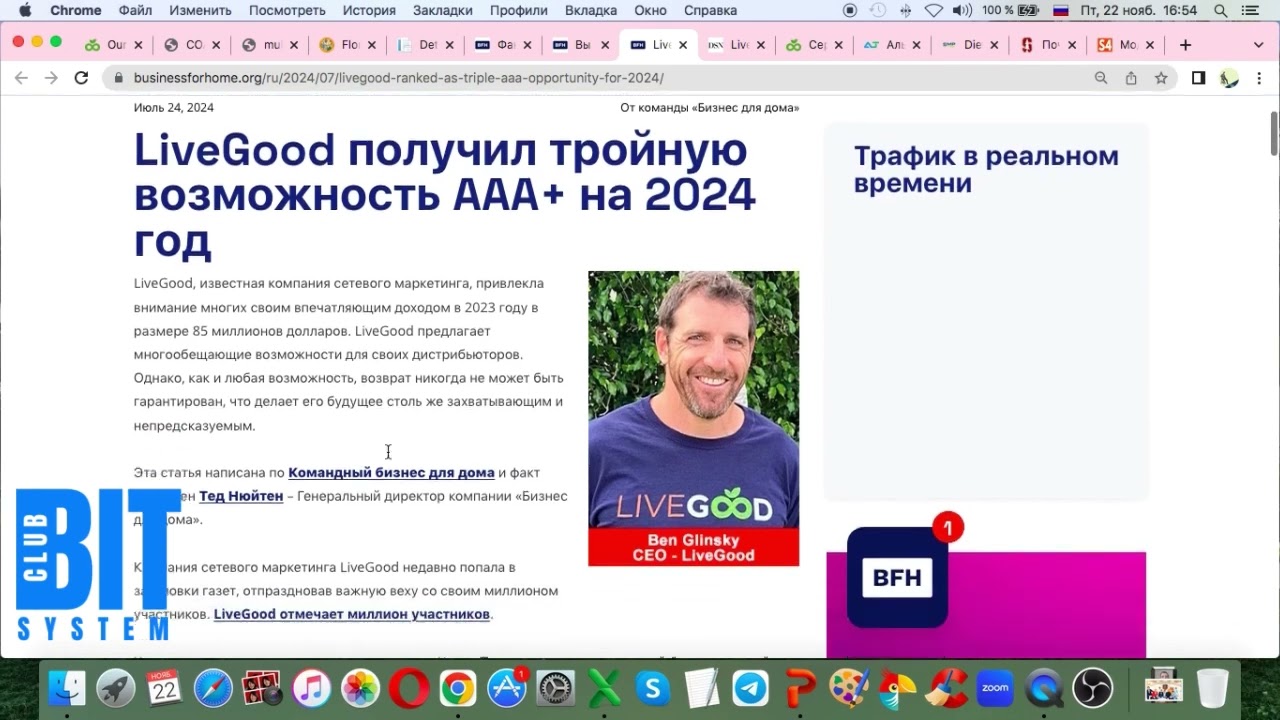Click the date 'Июль 24, 2024'
Image resolution: width=1280 pixels, height=720 pixels.
[x=174, y=108]
